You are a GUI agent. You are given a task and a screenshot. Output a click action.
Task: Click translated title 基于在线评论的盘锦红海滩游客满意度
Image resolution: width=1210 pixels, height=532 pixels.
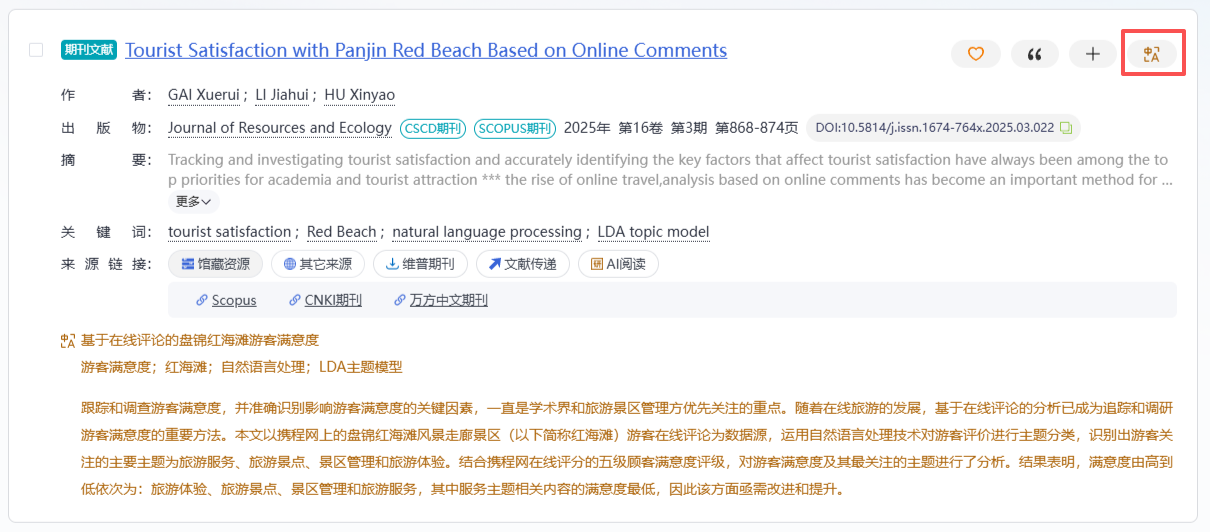coord(199,340)
